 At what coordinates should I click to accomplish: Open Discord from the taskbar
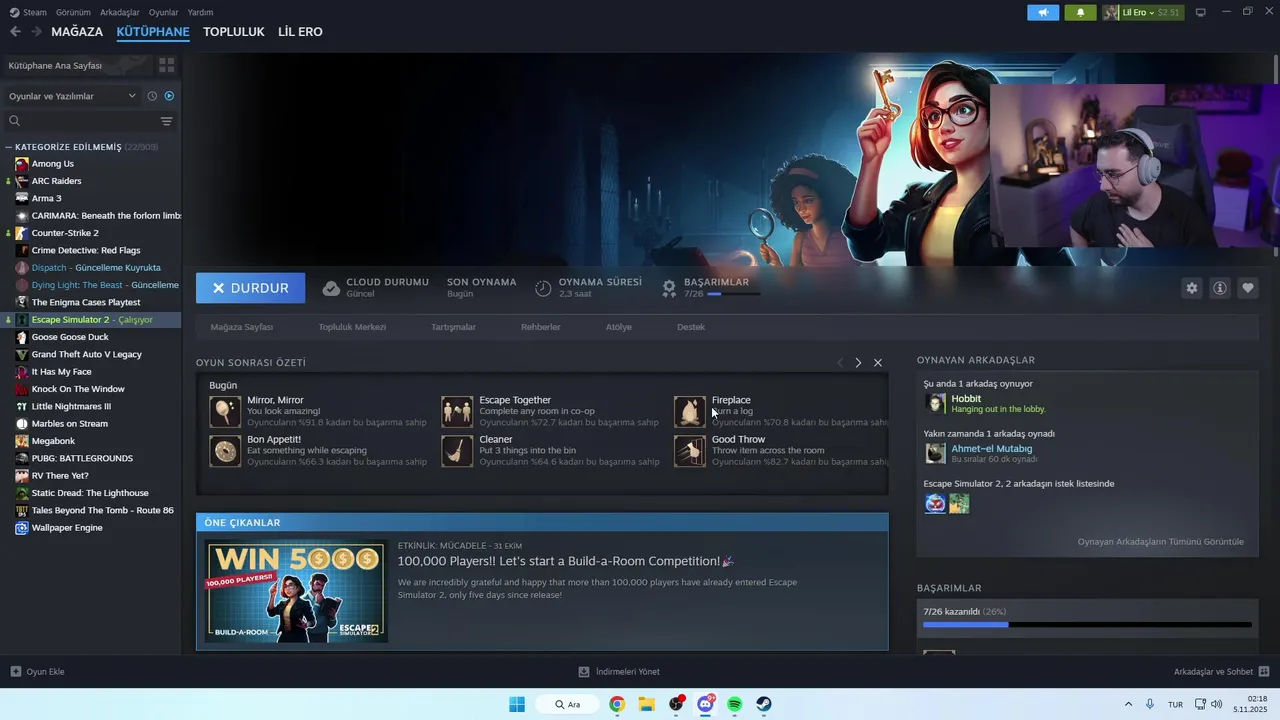pos(705,704)
